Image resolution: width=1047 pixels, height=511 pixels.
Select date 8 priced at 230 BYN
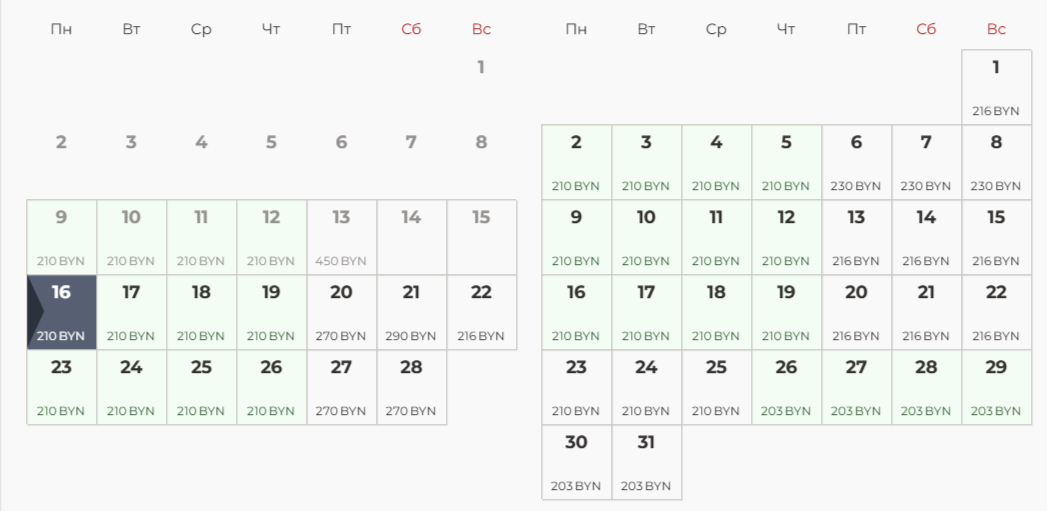pyautogui.click(x=996, y=162)
